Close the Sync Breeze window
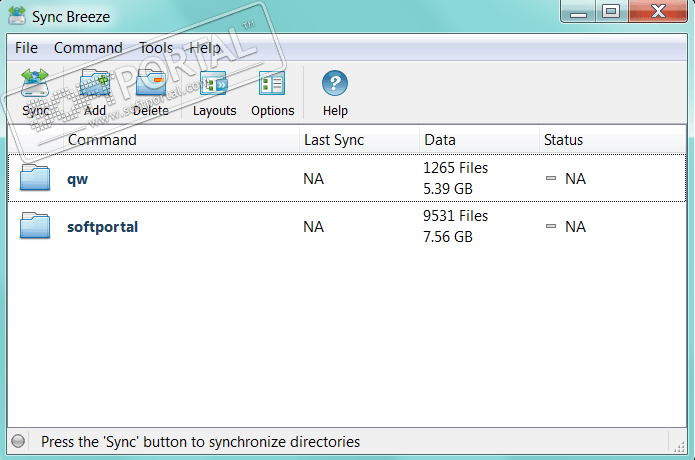The height and width of the screenshot is (460, 695). (x=658, y=12)
